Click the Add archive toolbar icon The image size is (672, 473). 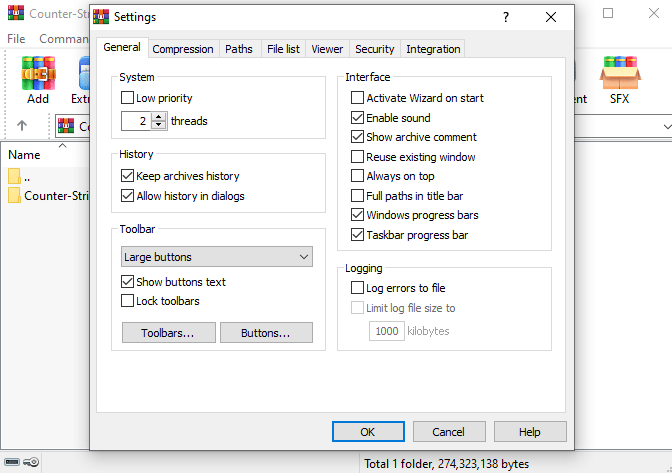coord(38,74)
